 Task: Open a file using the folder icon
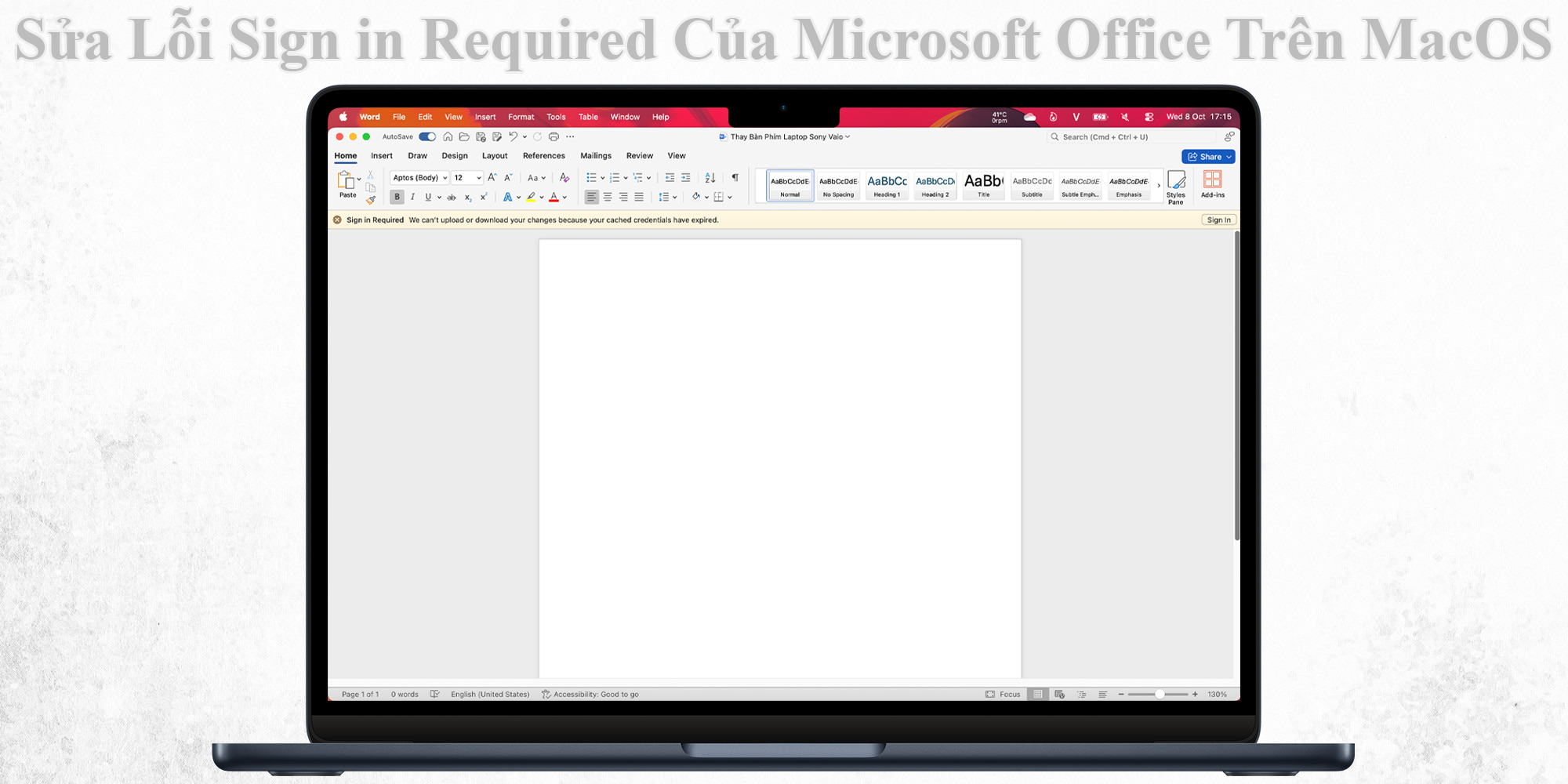[x=464, y=136]
